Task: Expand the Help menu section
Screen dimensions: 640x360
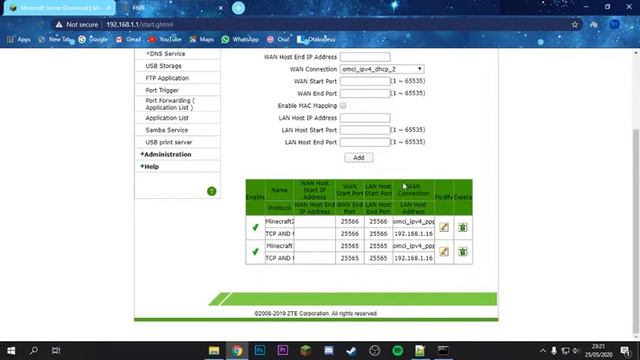Action: pos(149,167)
